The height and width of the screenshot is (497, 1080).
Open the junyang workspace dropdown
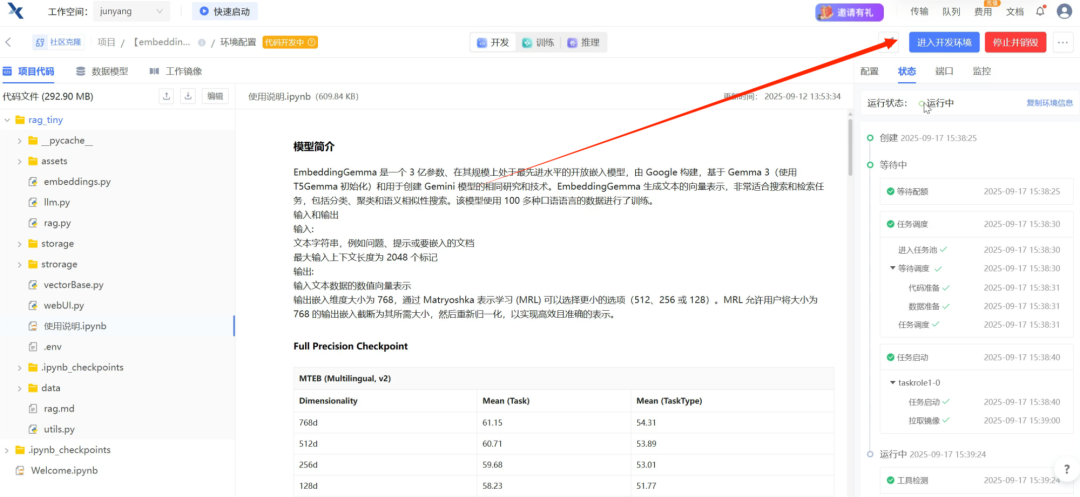point(131,12)
